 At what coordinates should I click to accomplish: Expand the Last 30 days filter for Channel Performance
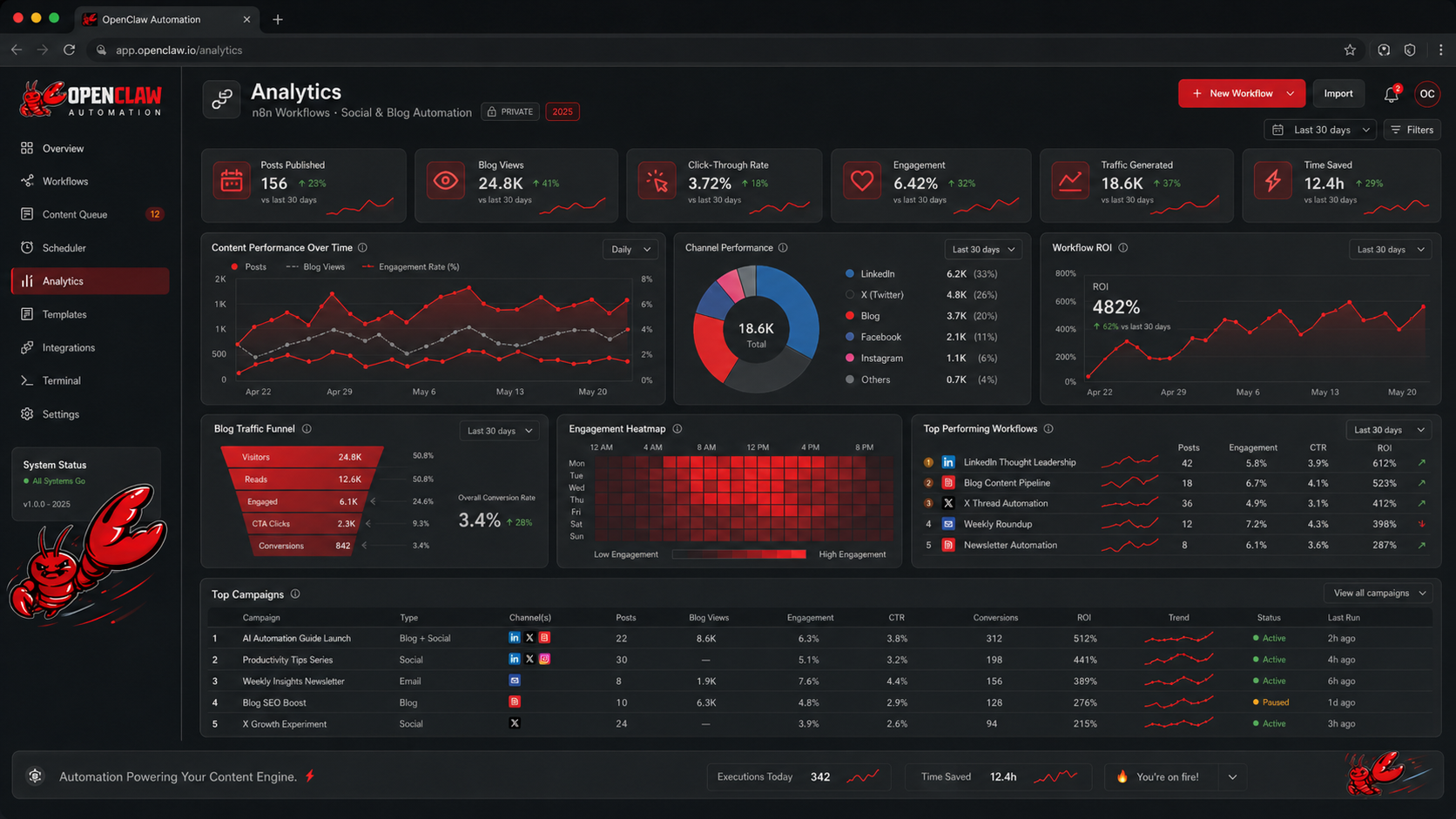pyautogui.click(x=982, y=249)
